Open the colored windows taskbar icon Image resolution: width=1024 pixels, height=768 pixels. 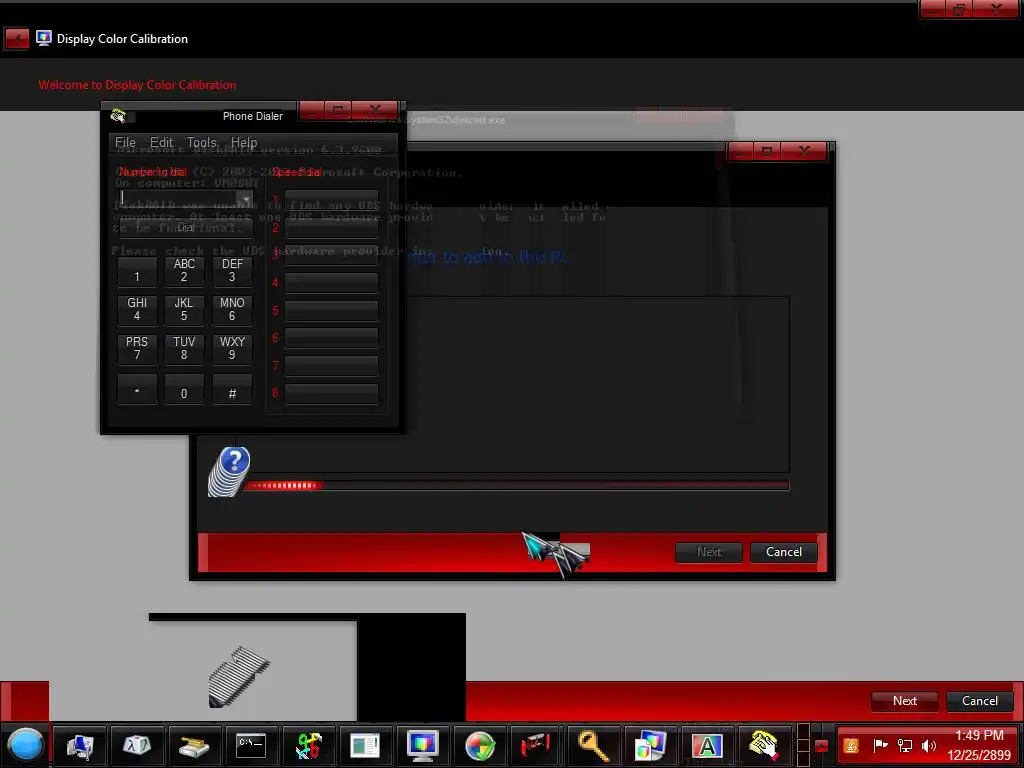(650, 745)
